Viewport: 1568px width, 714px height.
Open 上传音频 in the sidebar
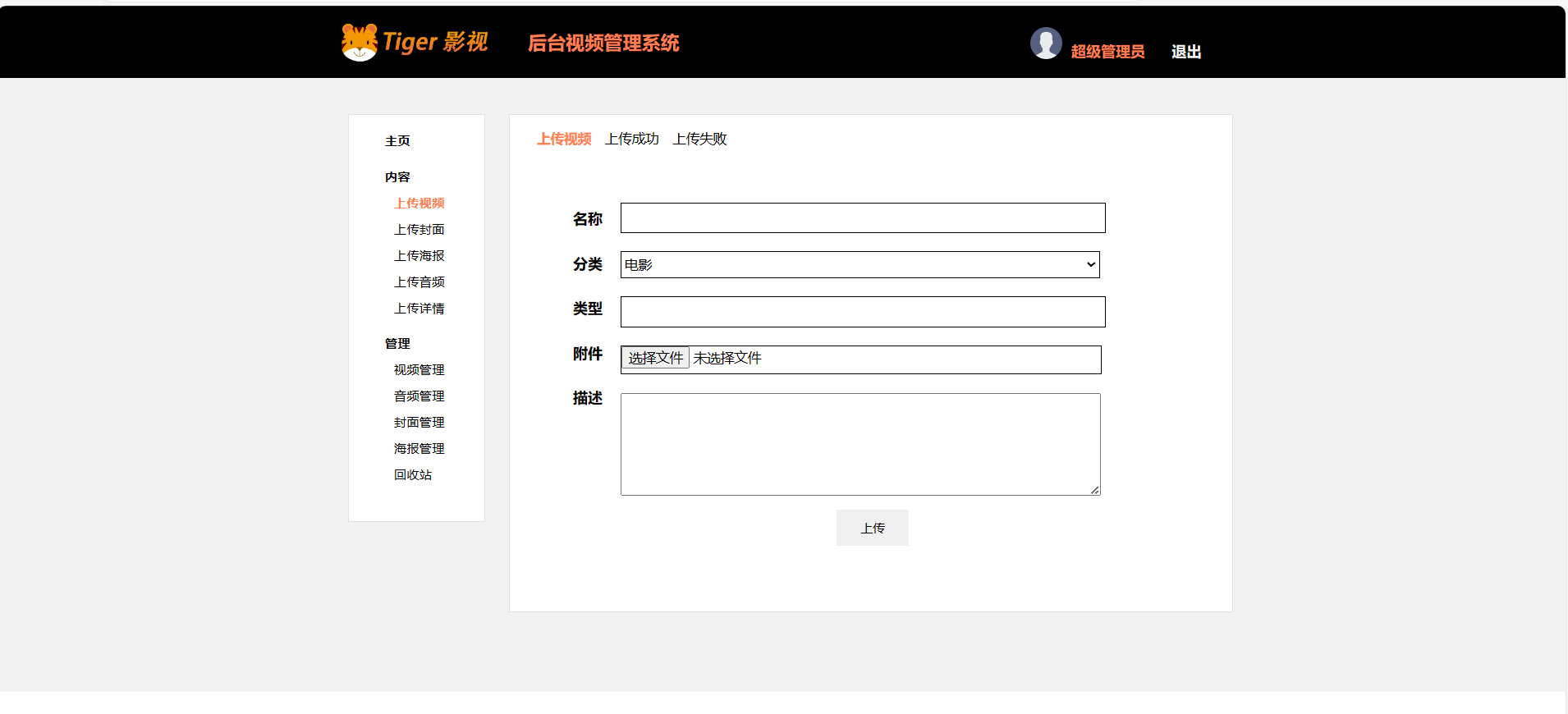point(420,282)
